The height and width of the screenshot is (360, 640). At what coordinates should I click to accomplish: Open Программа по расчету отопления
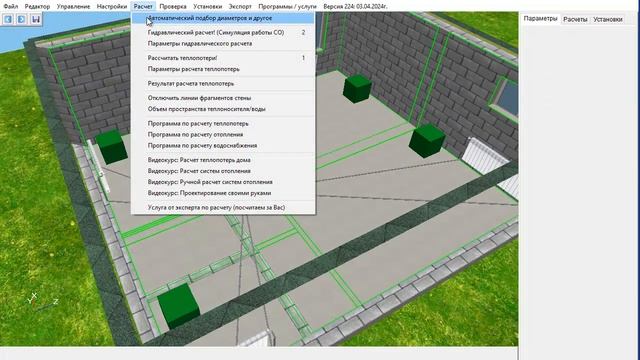[223, 134]
